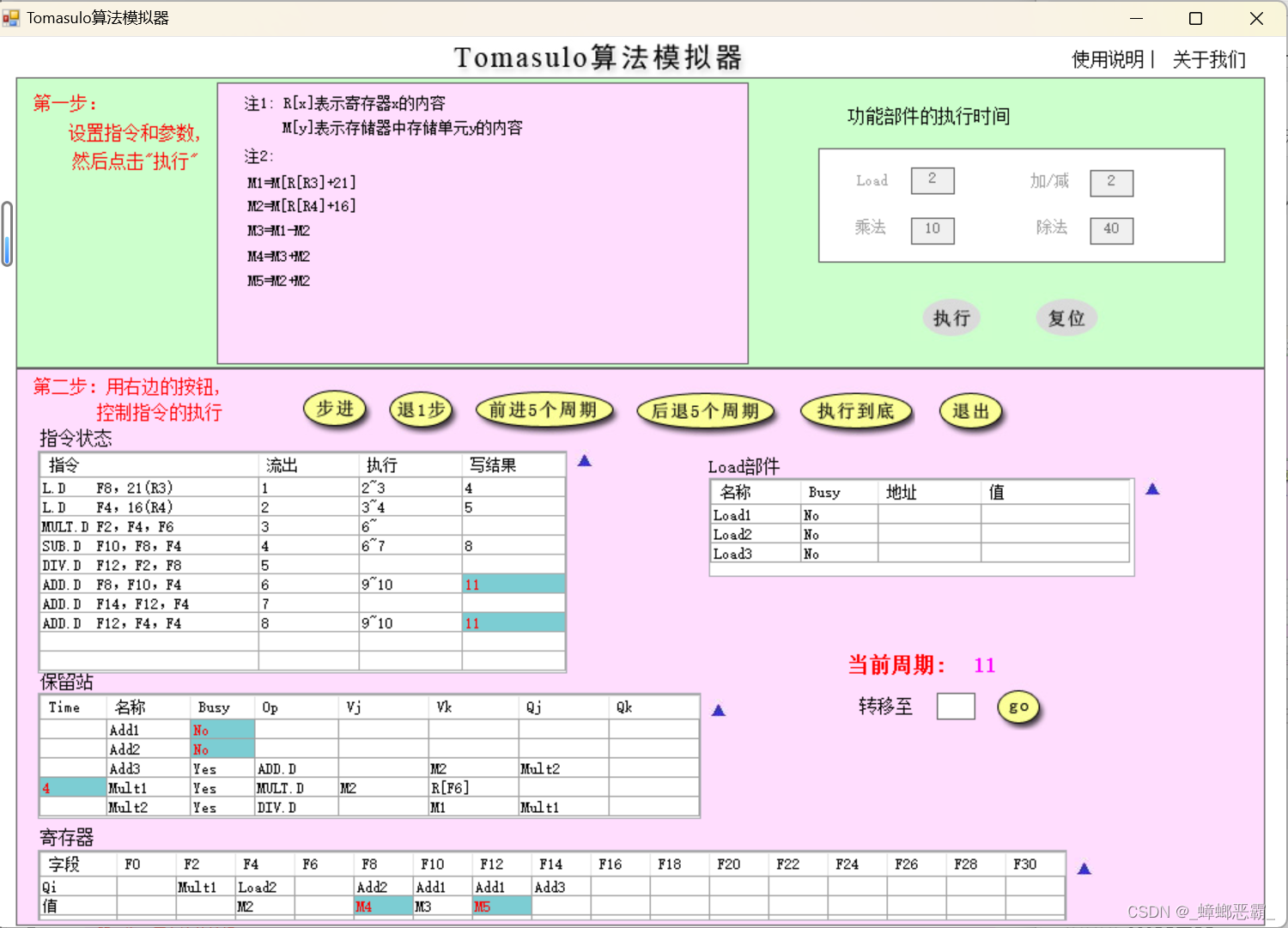Select instruction row SUB.D F10, F8, F4
Image resolution: width=1288 pixels, height=928 pixels.
pyautogui.click(x=302, y=546)
